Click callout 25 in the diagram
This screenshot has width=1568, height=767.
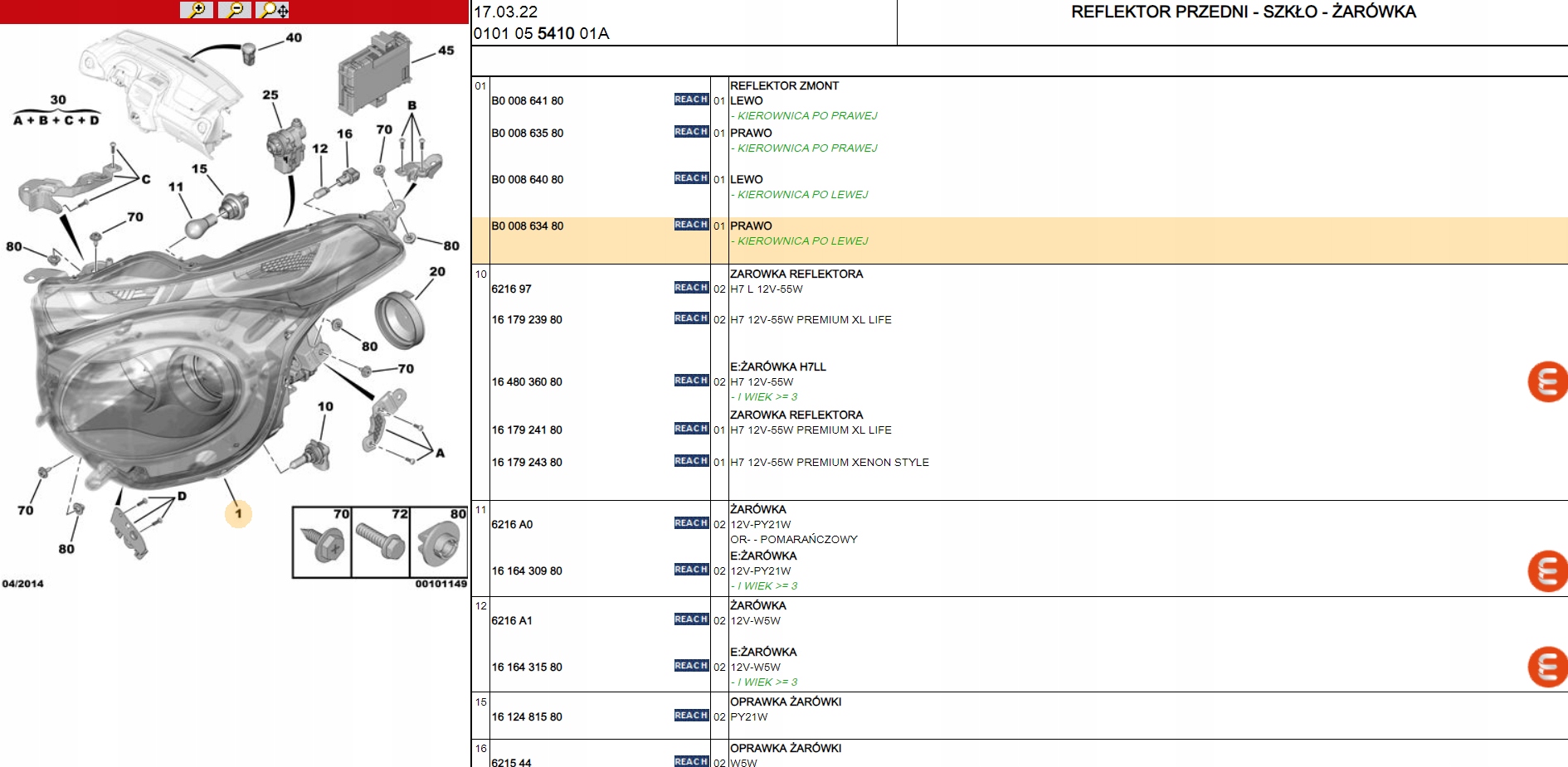[x=270, y=95]
